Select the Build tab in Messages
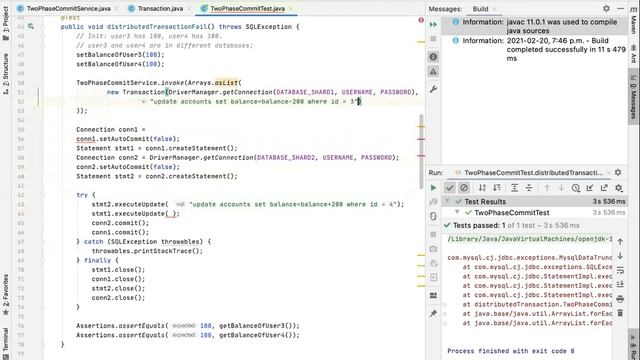This screenshot has height=360, width=640. click(x=480, y=9)
